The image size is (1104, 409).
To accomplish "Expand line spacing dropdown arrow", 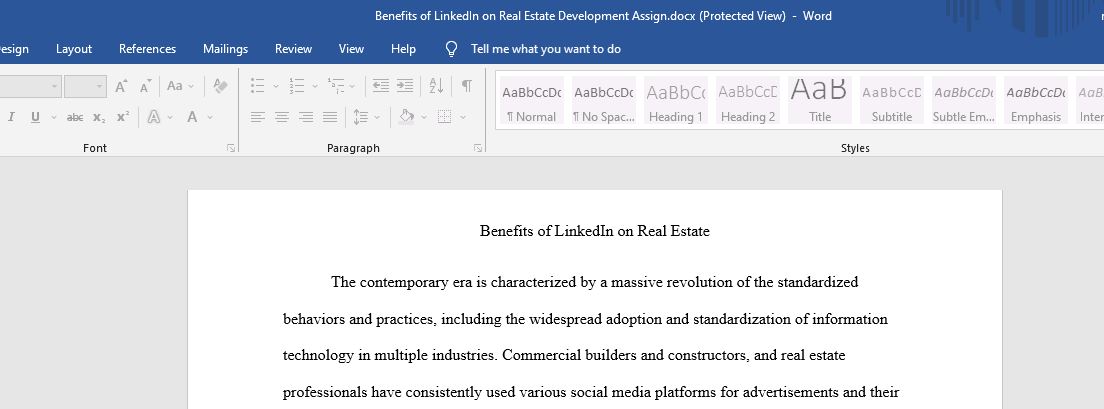I will (x=377, y=118).
